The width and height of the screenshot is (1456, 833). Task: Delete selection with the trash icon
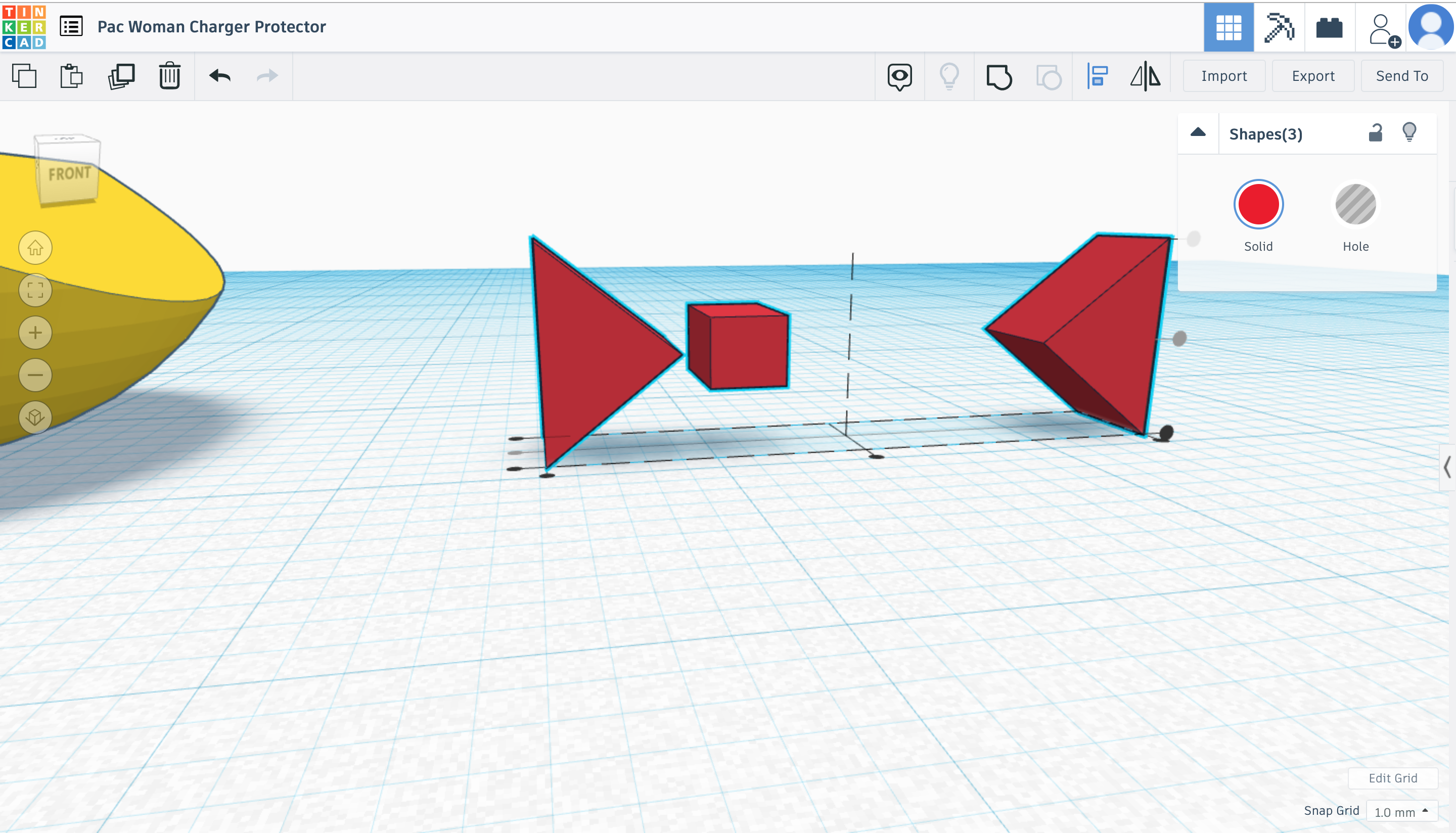click(x=169, y=76)
